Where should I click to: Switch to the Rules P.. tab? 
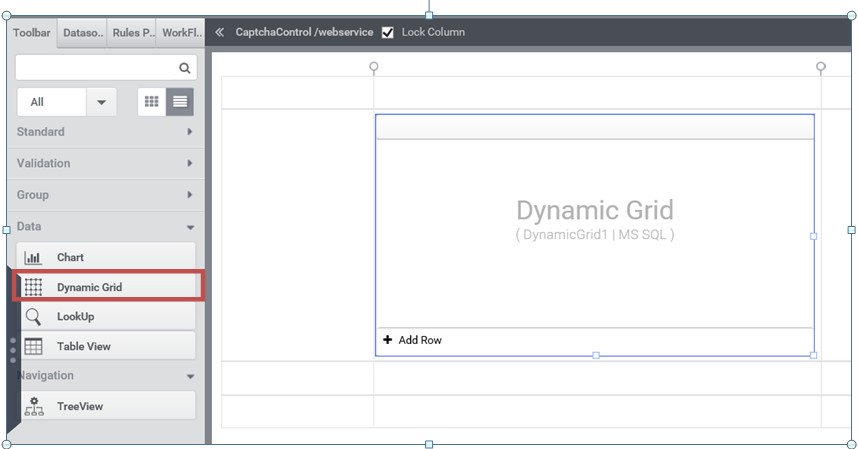click(x=132, y=33)
